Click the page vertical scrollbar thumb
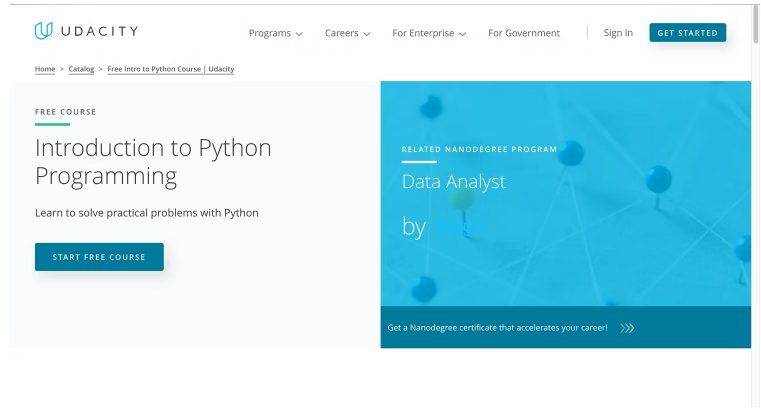This screenshot has height=417, width=761. tap(755, 23)
